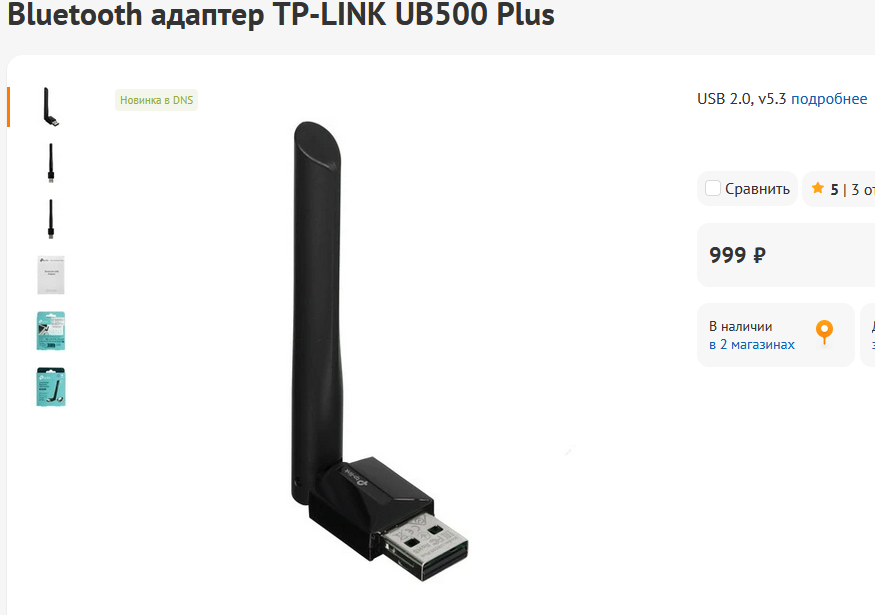Tick the Сравнить checkbox

[x=713, y=188]
